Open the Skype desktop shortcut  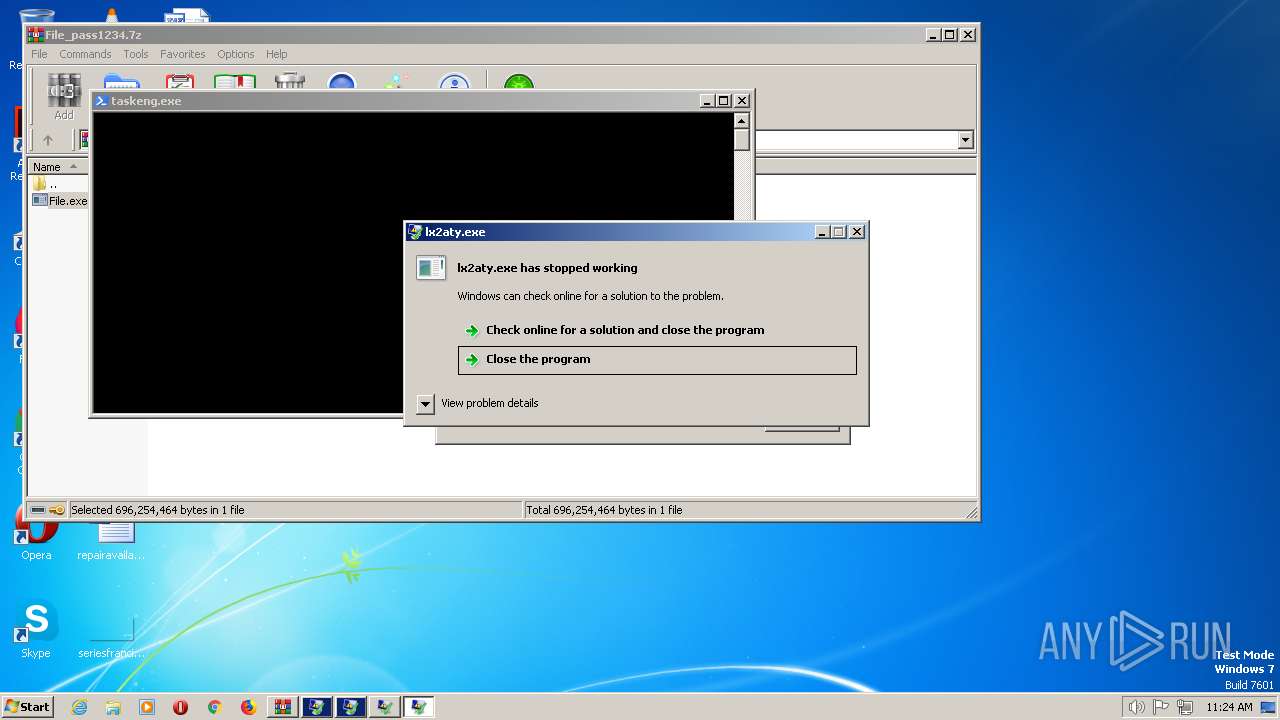(x=36, y=631)
